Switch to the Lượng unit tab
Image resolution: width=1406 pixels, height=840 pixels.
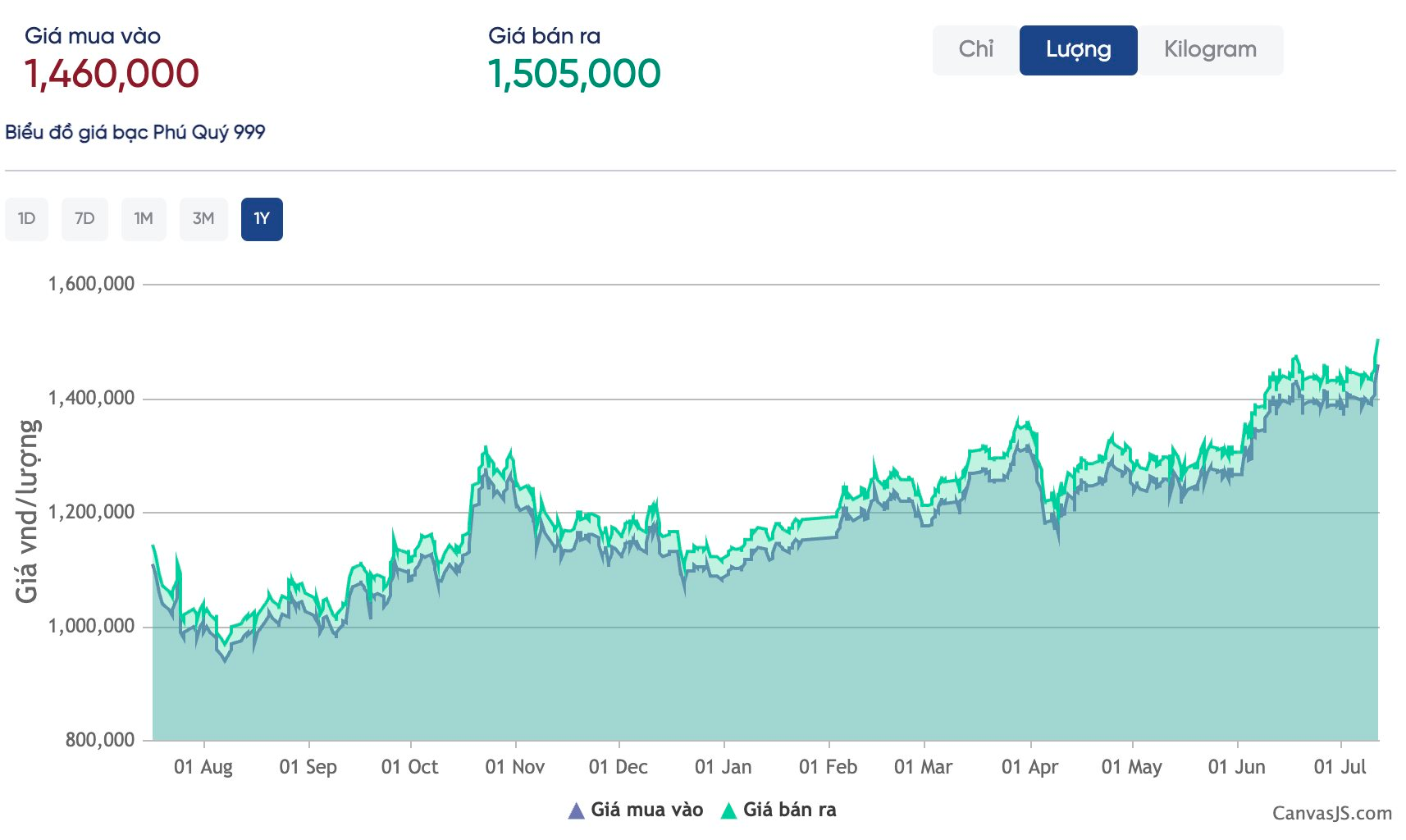[1078, 50]
